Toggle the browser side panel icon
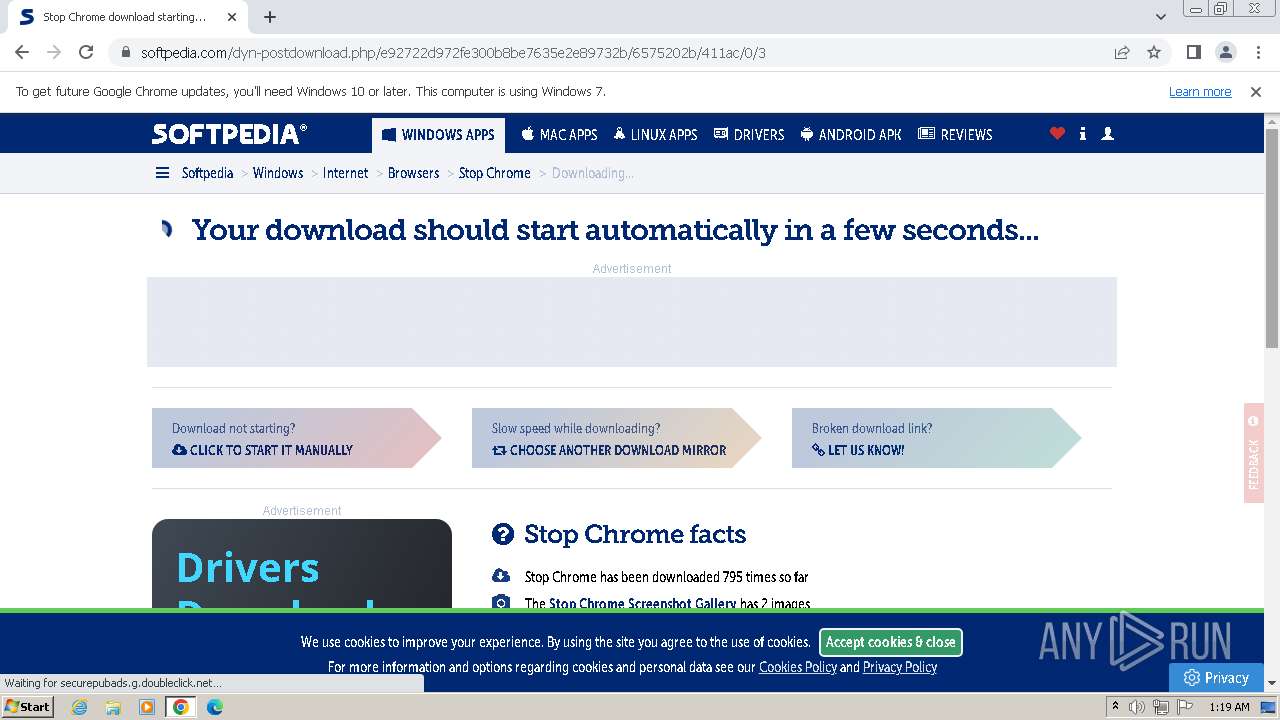1280x720 pixels. [x=1193, y=52]
